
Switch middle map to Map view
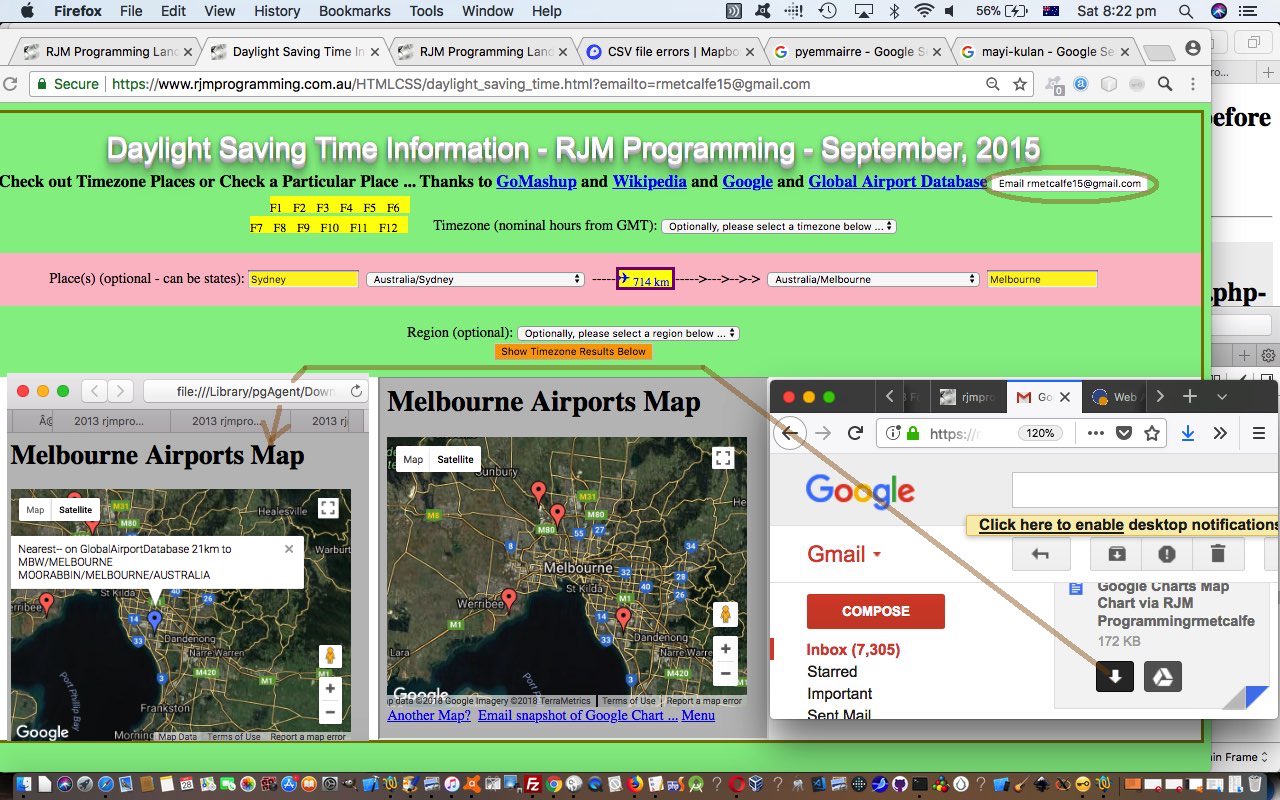point(413,459)
